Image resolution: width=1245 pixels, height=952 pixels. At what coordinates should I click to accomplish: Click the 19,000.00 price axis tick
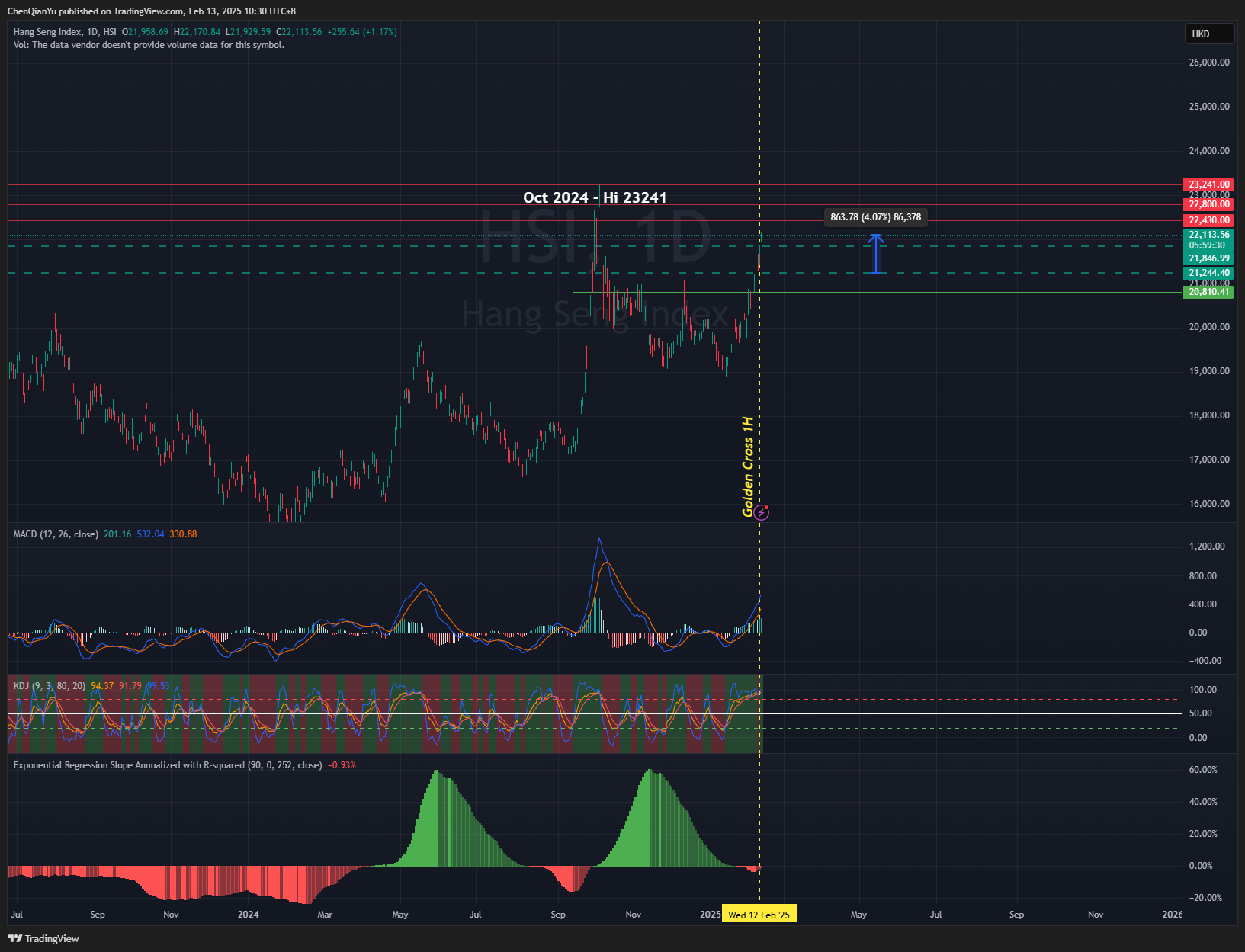[x=1209, y=371]
